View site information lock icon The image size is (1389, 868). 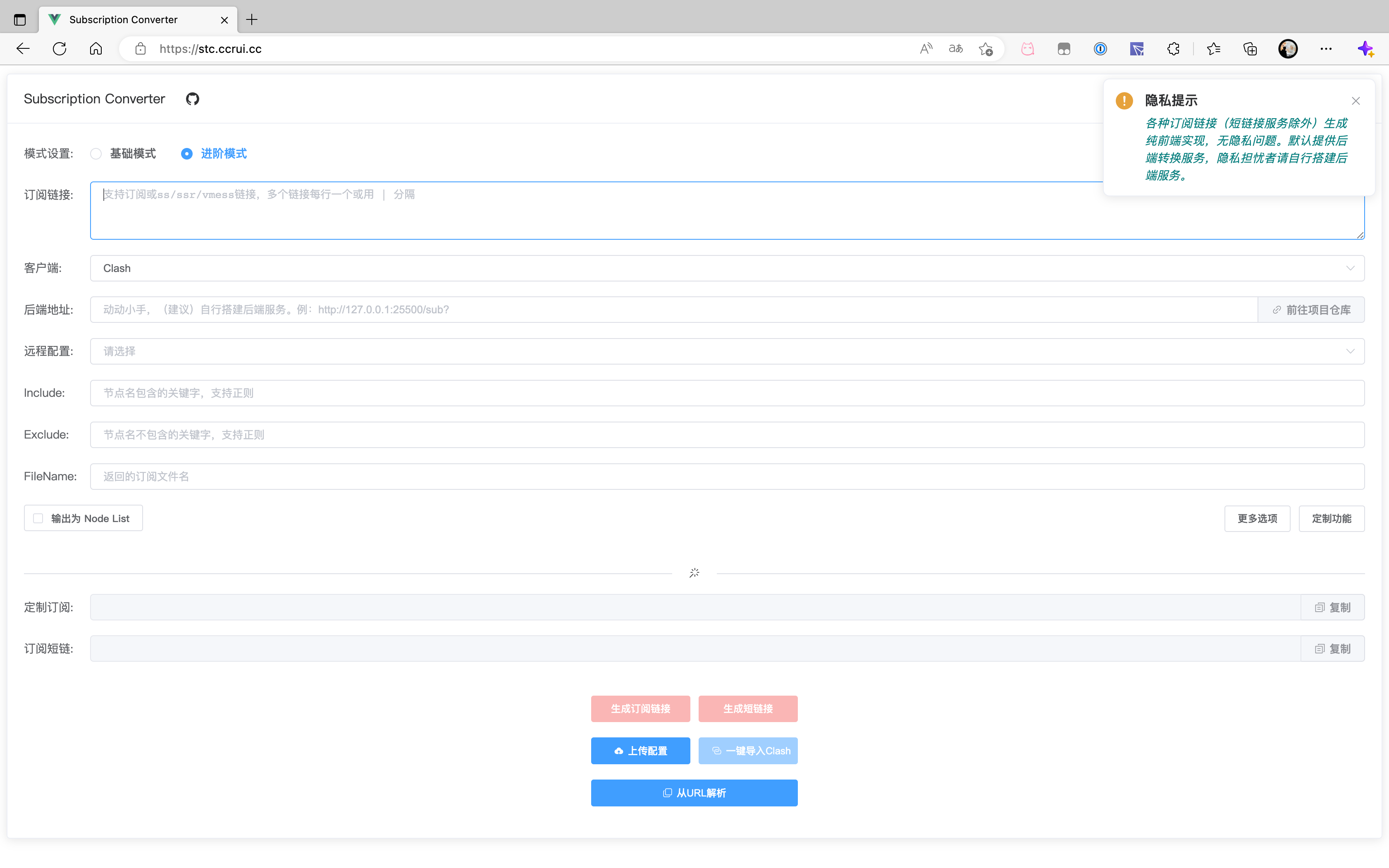[141, 49]
